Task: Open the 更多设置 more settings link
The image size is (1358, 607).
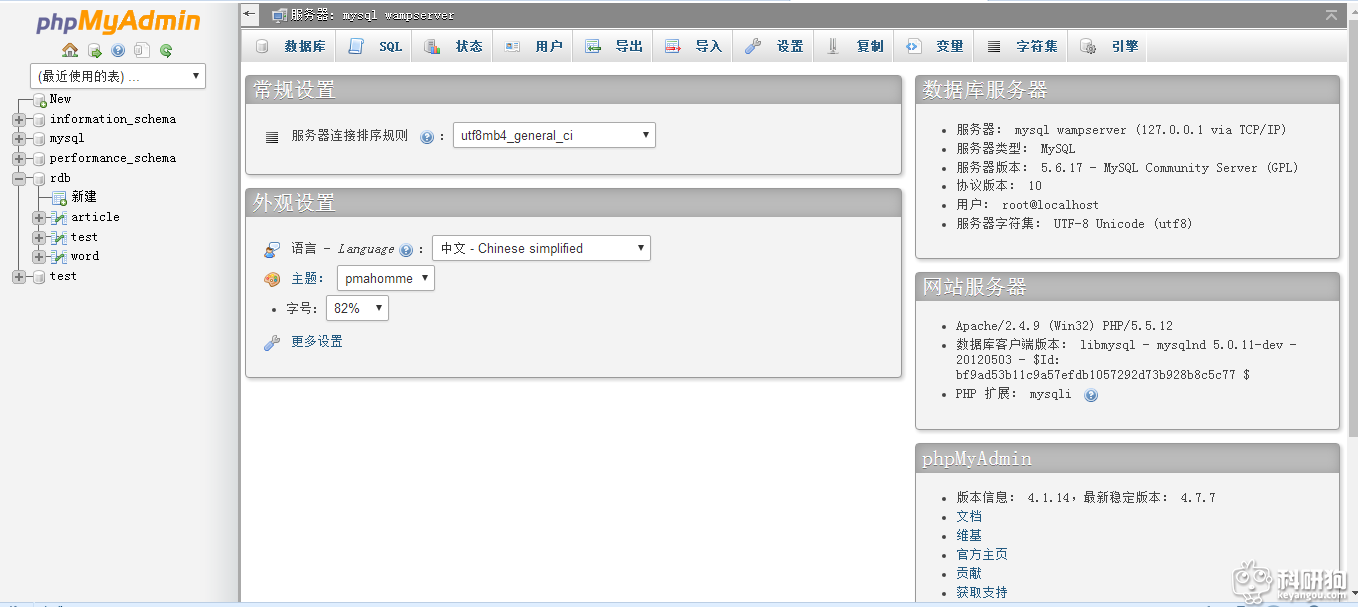Action: (317, 341)
